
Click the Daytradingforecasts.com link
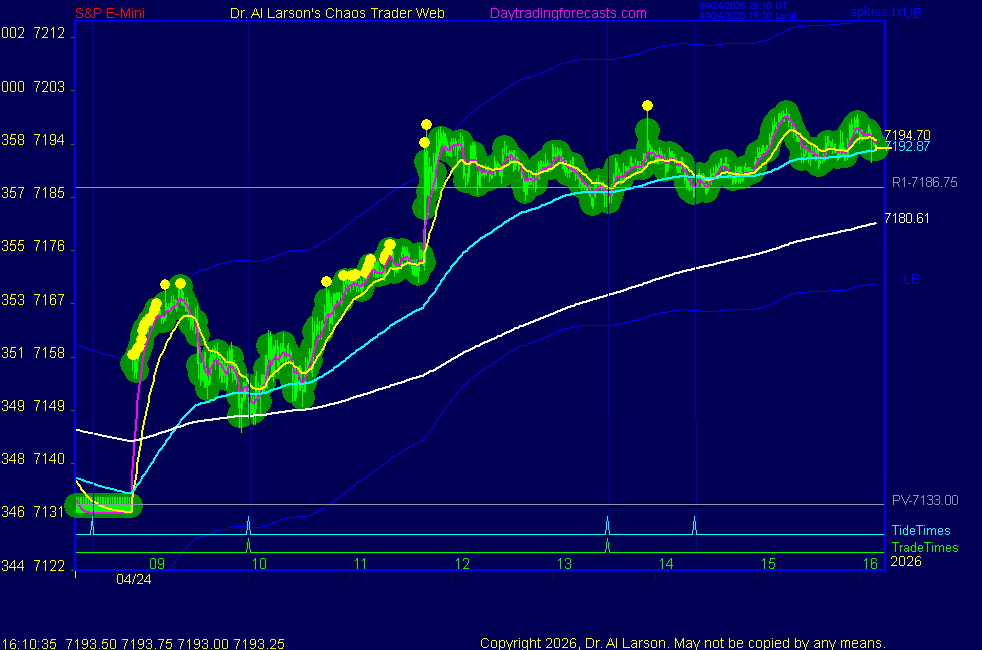[568, 13]
